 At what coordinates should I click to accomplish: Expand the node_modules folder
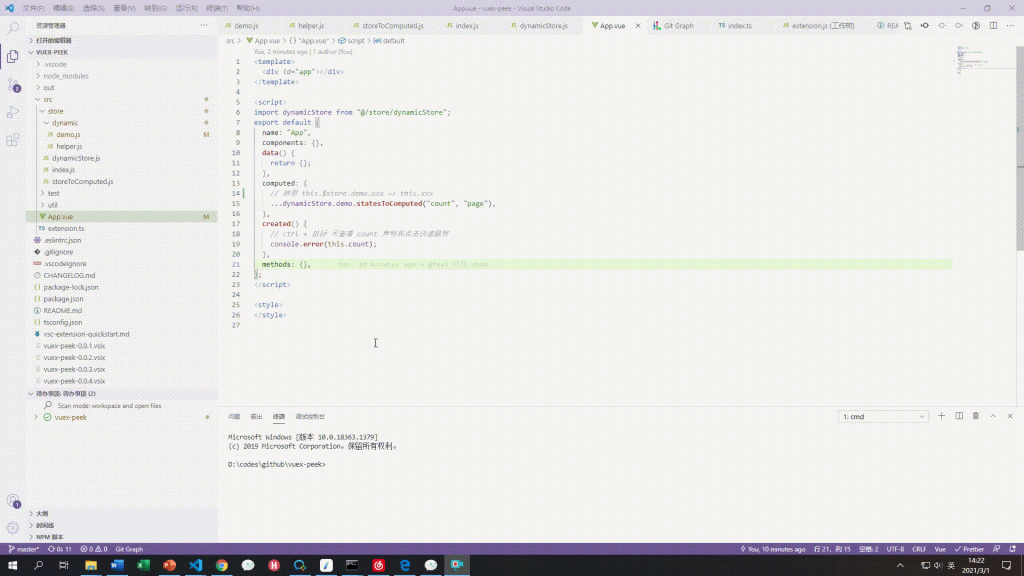click(x=65, y=76)
